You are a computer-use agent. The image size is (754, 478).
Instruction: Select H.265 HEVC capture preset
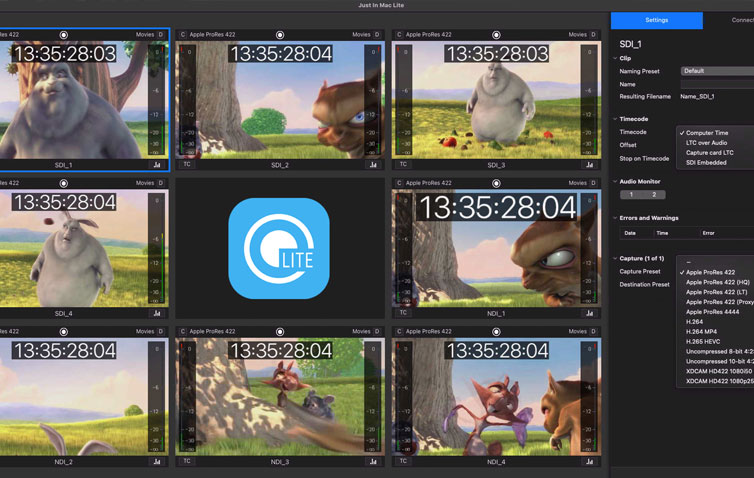point(710,342)
